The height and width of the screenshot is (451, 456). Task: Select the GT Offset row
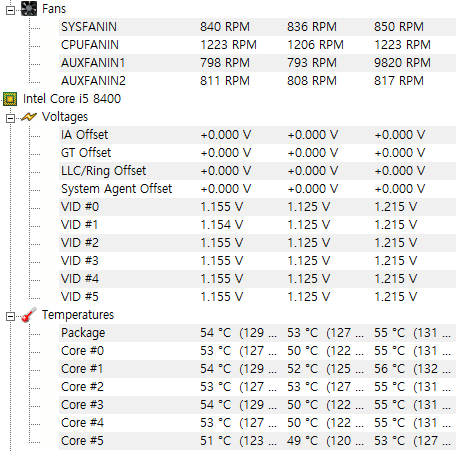click(x=257, y=153)
